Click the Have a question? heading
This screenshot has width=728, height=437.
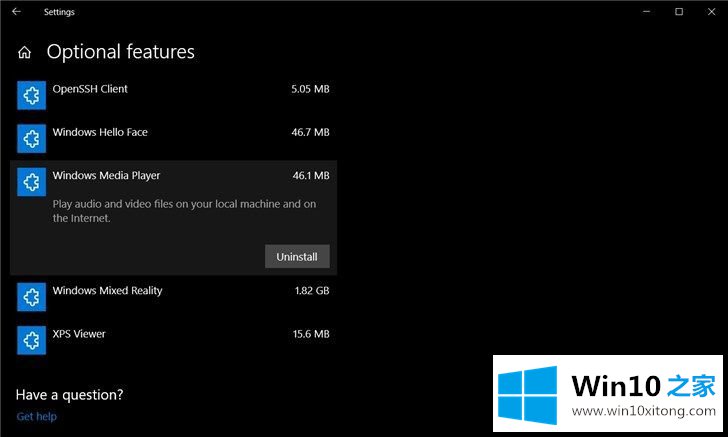tap(70, 395)
